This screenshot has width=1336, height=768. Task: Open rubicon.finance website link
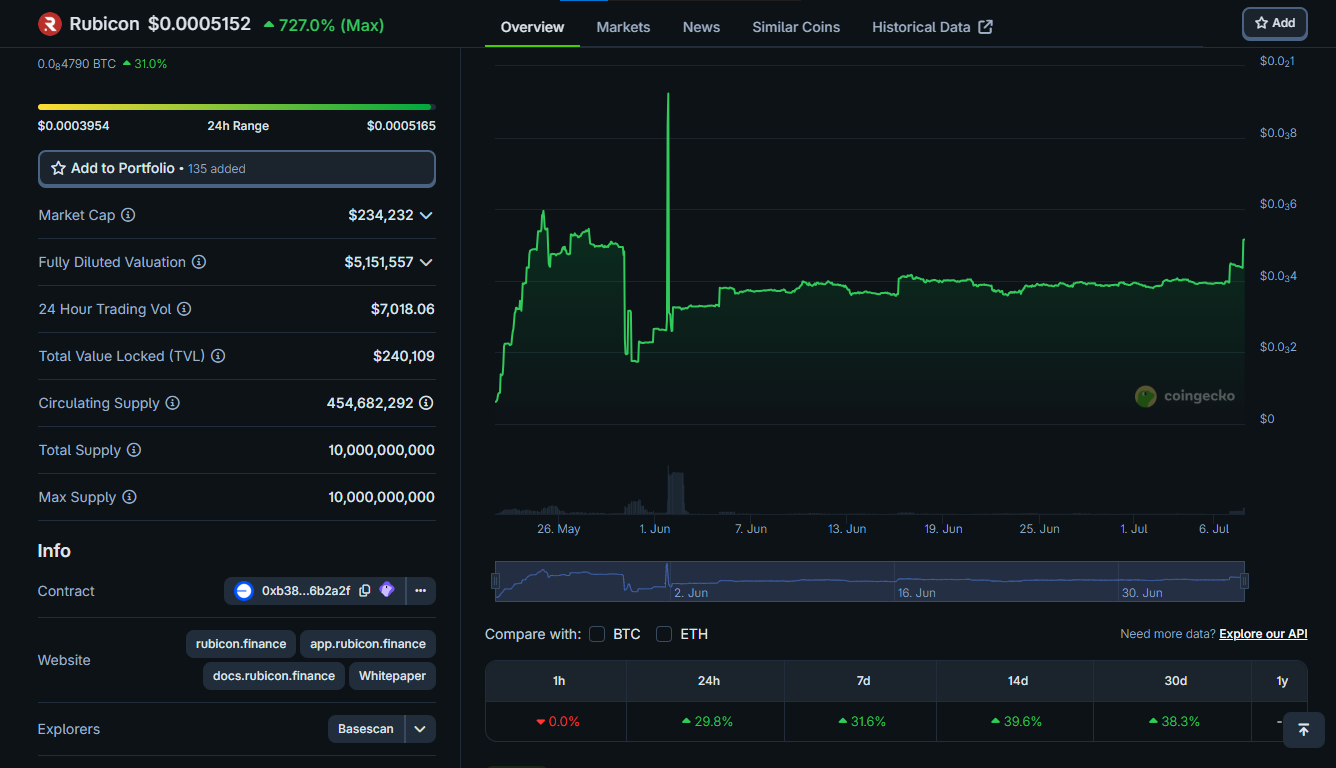[x=241, y=644]
